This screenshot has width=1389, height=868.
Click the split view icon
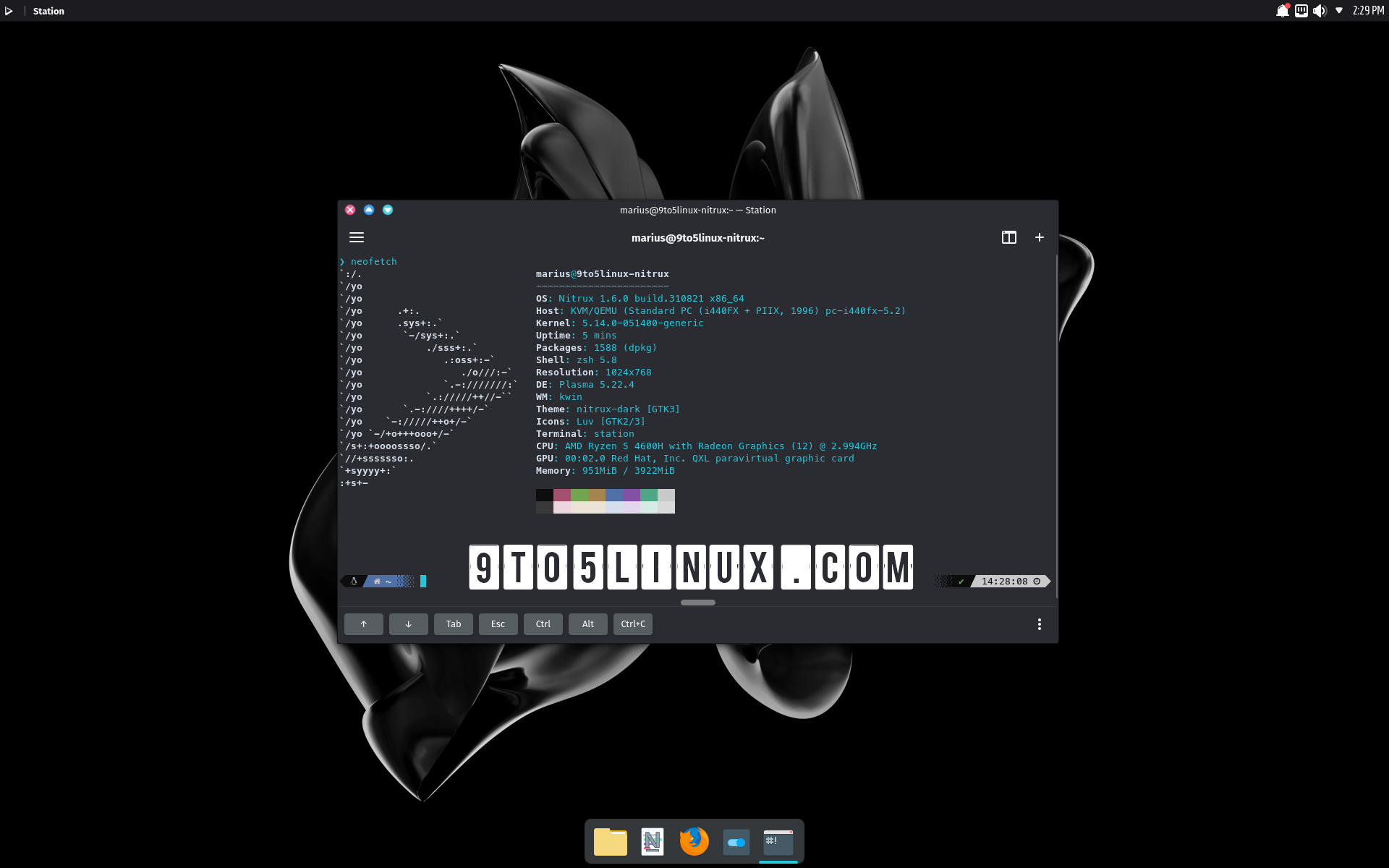1008,237
